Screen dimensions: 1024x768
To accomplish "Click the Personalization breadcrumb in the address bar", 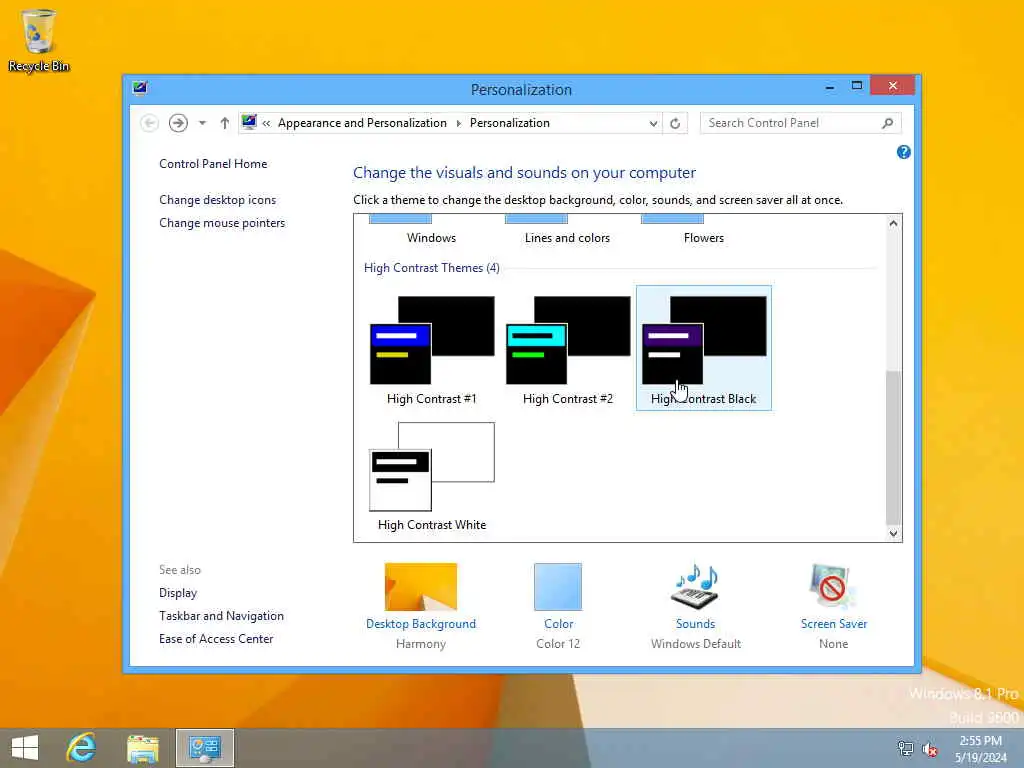I will point(509,123).
